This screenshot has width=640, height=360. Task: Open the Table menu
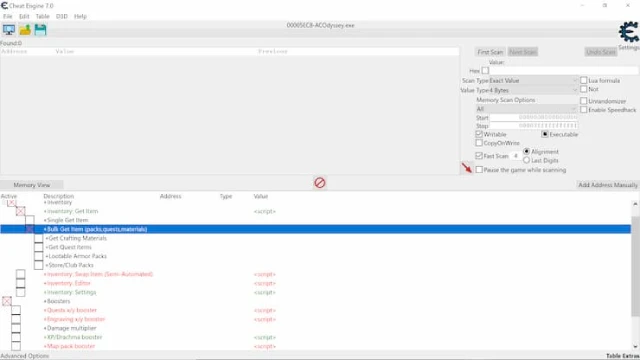click(42, 16)
